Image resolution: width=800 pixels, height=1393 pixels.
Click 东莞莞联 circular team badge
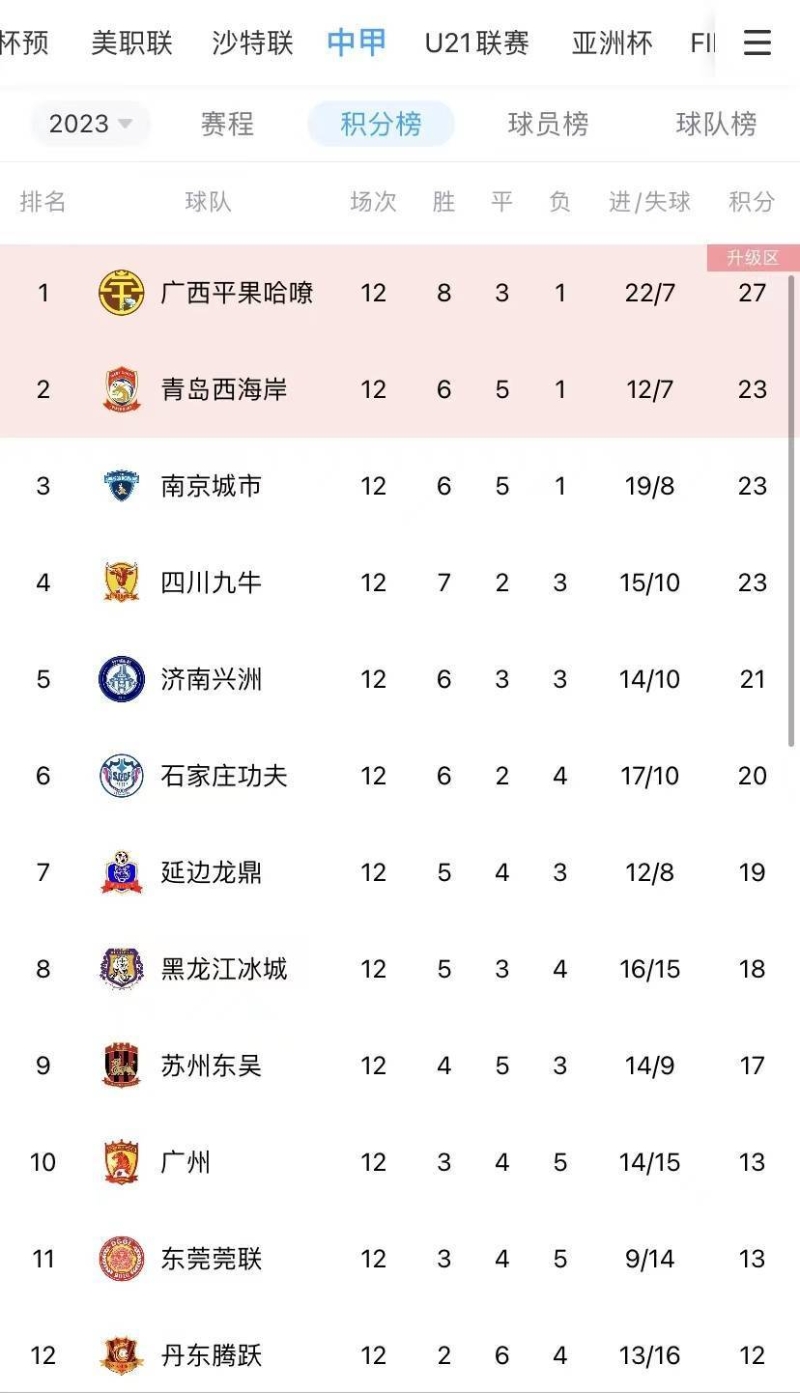121,1259
